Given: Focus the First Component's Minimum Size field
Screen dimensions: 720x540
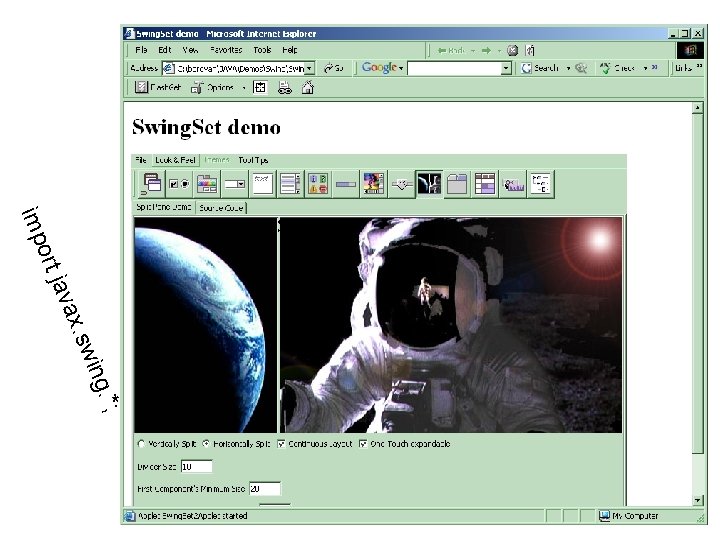Looking at the screenshot, I should [x=265, y=489].
